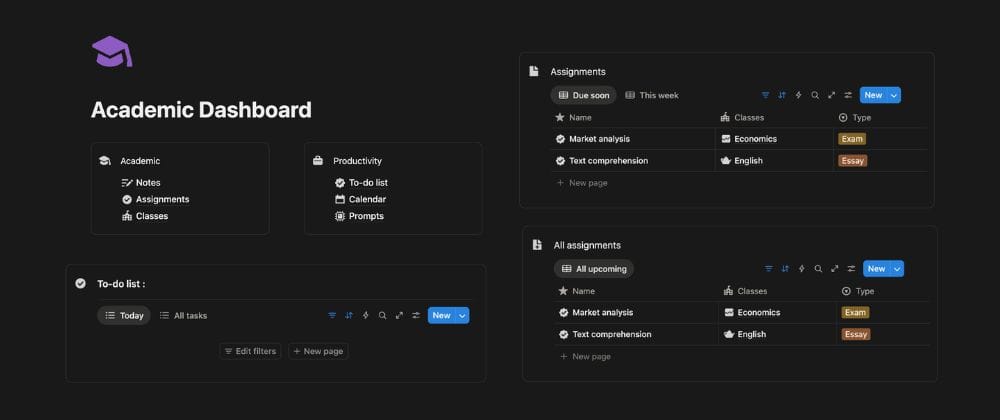Image resolution: width=1000 pixels, height=420 pixels.
Task: Open view settings icon in Assignments toolbar
Action: click(x=848, y=96)
